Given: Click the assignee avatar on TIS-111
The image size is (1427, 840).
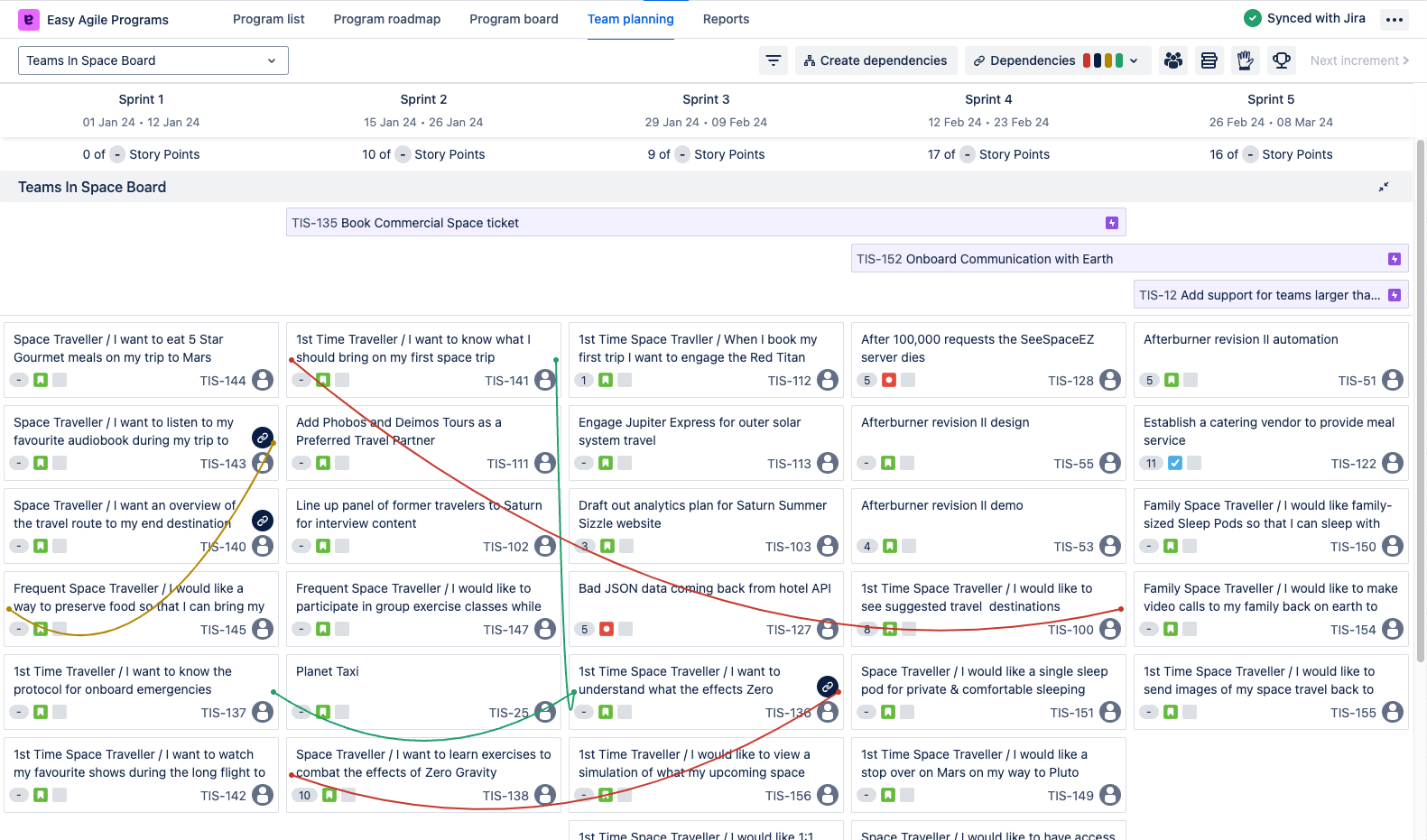Looking at the screenshot, I should (545, 463).
